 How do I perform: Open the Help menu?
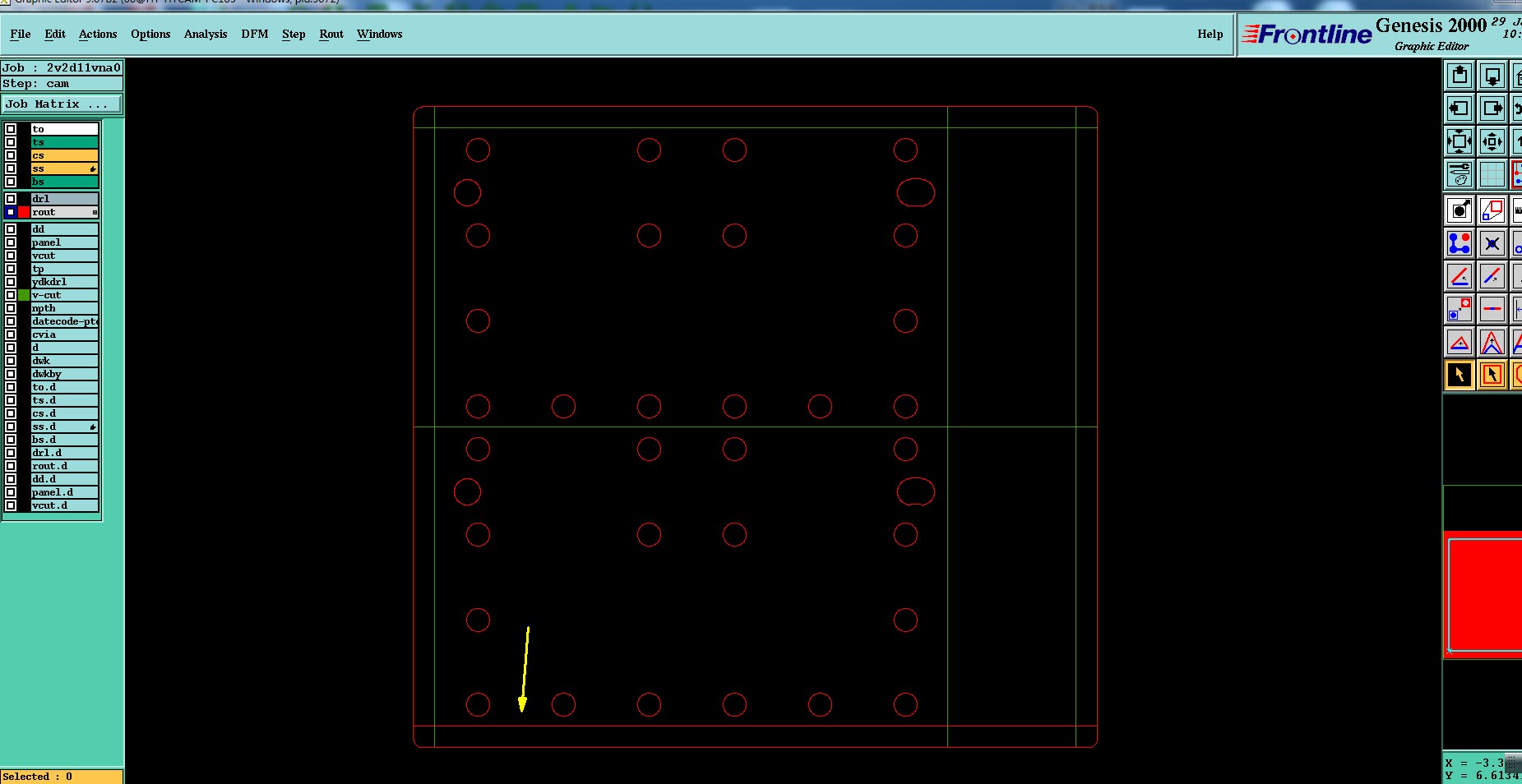tap(1210, 34)
